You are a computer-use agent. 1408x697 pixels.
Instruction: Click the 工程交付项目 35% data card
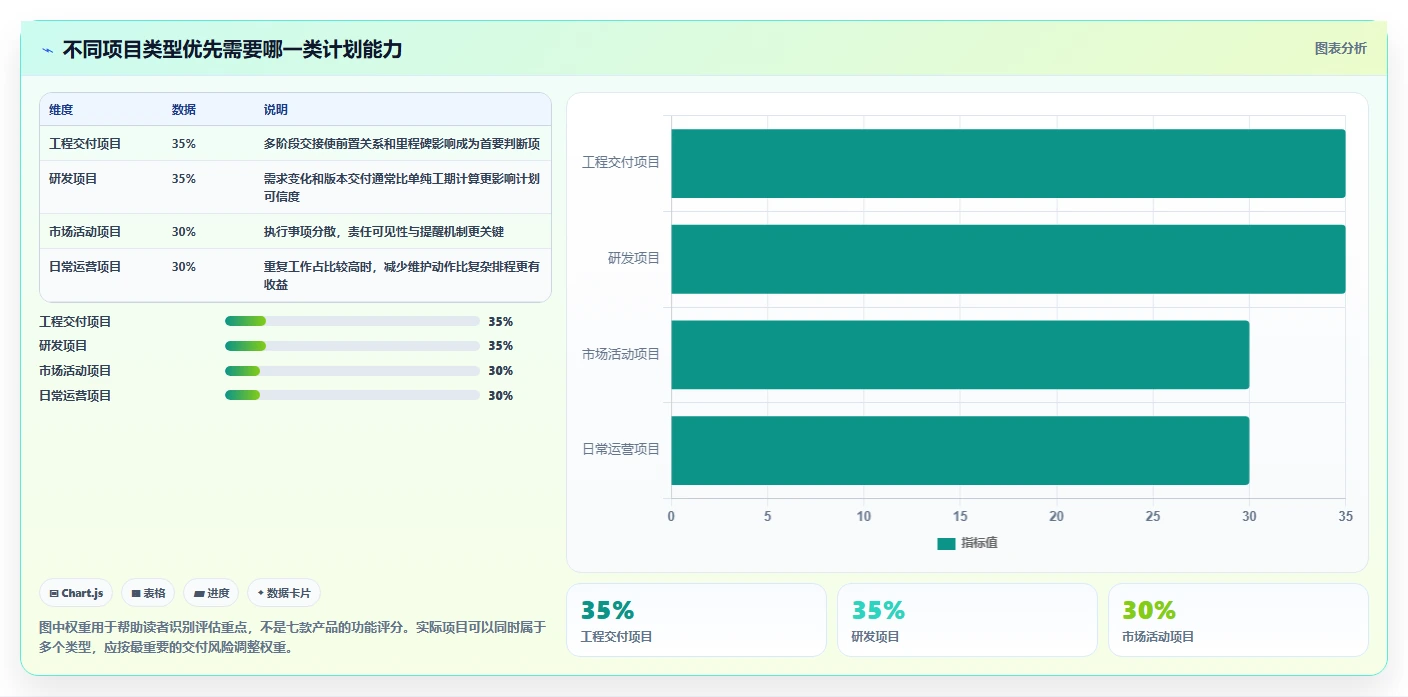click(x=696, y=620)
